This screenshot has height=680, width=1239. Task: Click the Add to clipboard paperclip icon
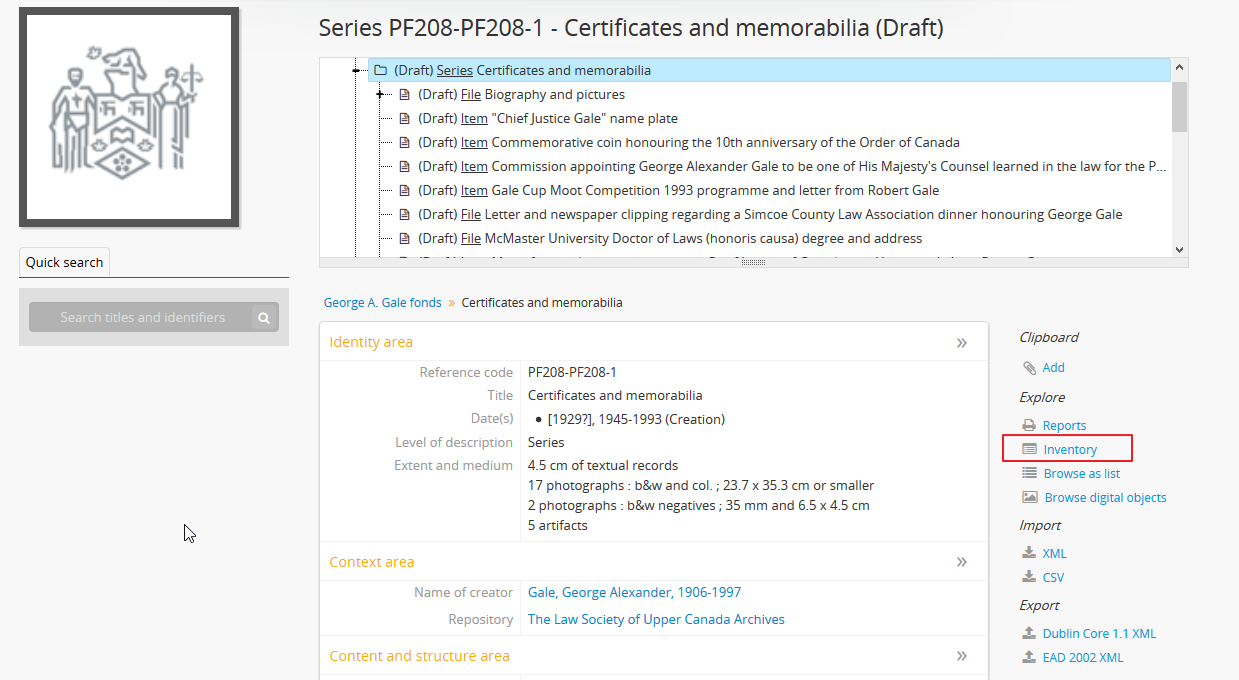tap(1029, 368)
